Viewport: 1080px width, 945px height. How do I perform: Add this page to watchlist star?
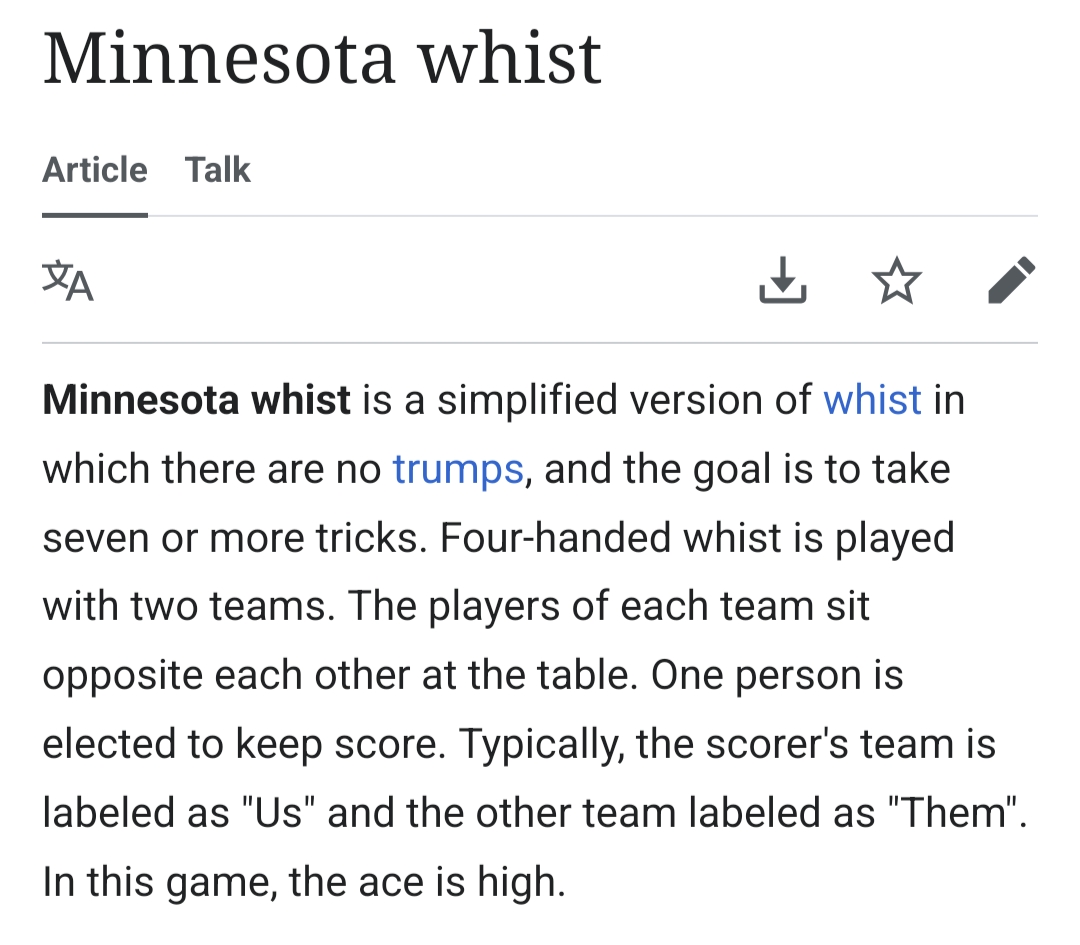coord(897,280)
